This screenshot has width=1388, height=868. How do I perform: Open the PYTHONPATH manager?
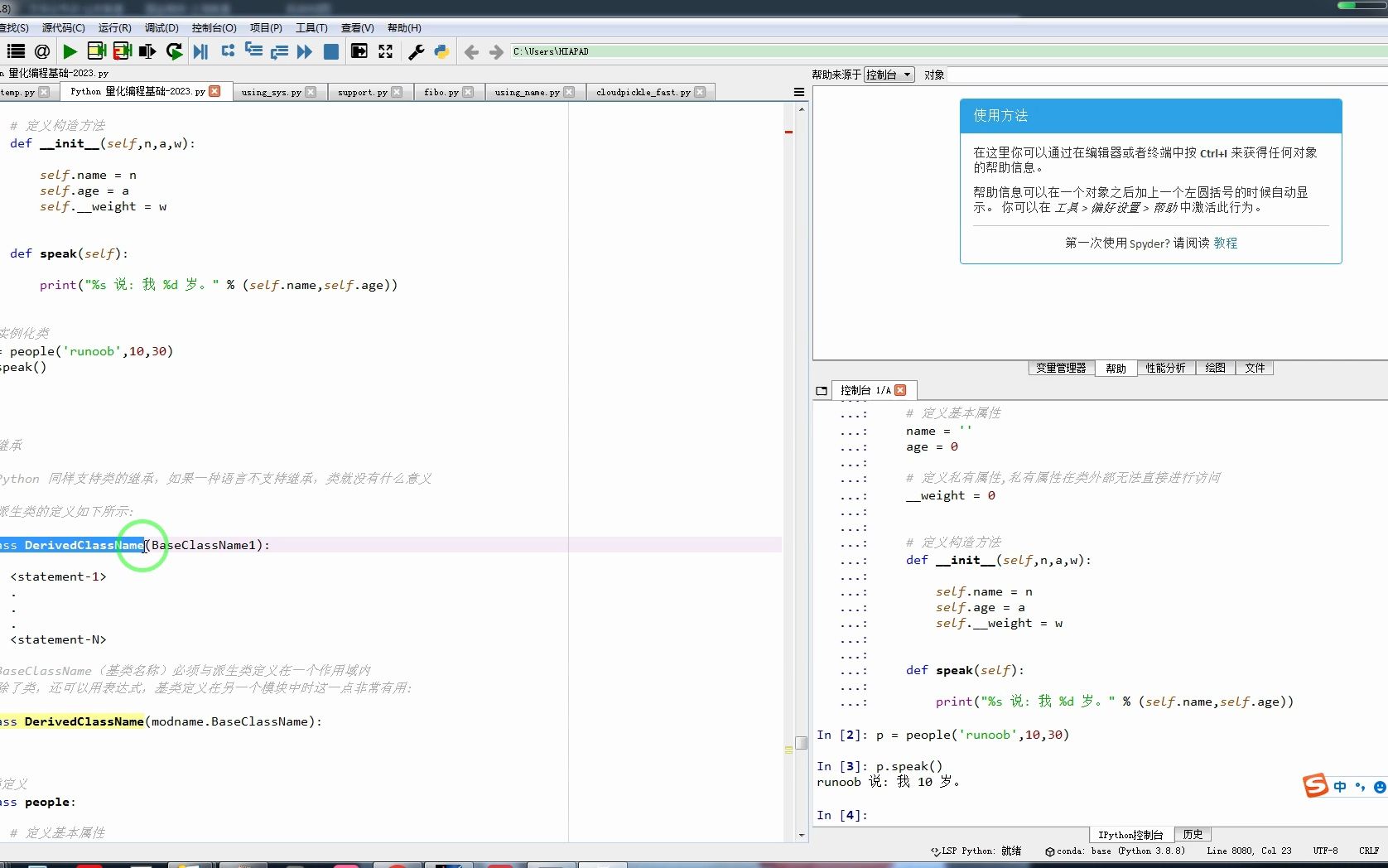[x=441, y=51]
